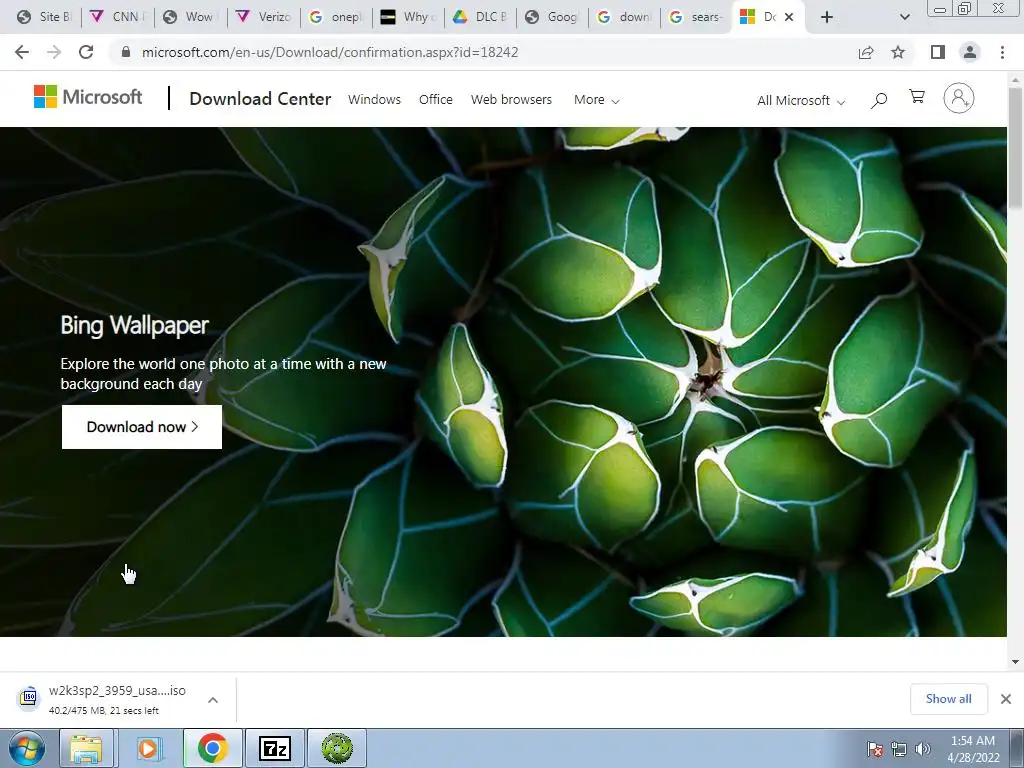Open the Windows navigation link
The image size is (1024, 768).
point(374,100)
